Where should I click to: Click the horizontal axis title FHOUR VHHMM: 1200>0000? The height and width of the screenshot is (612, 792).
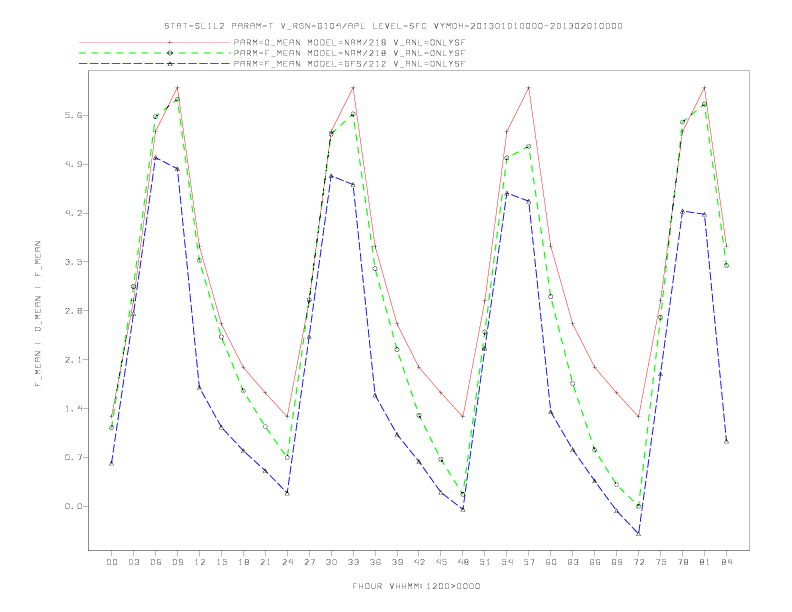coord(416,586)
